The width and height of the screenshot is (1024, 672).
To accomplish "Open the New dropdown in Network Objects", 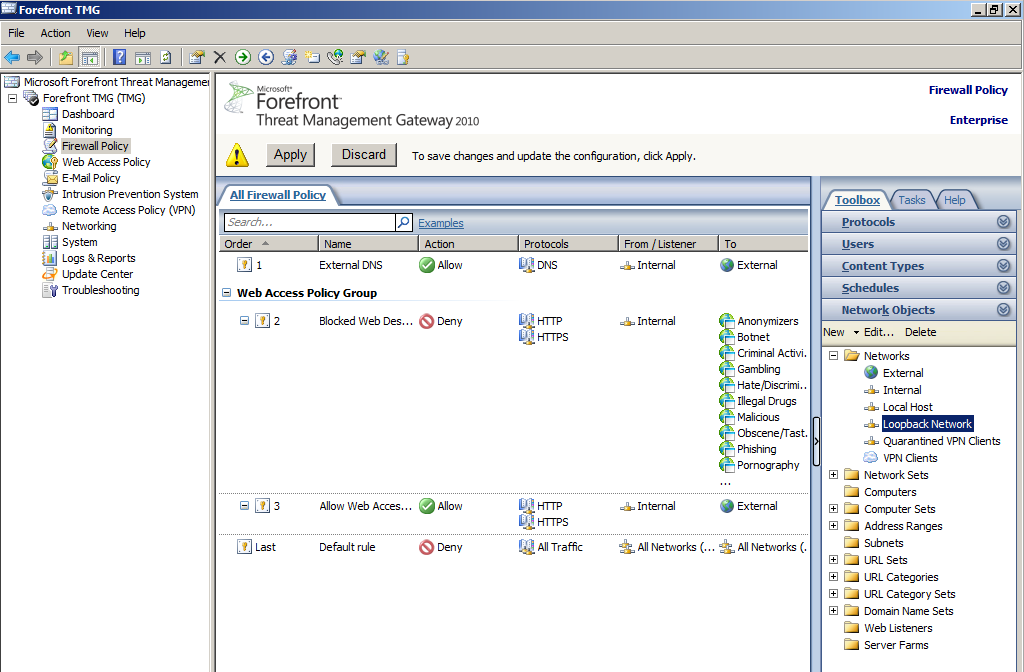I will (x=857, y=332).
